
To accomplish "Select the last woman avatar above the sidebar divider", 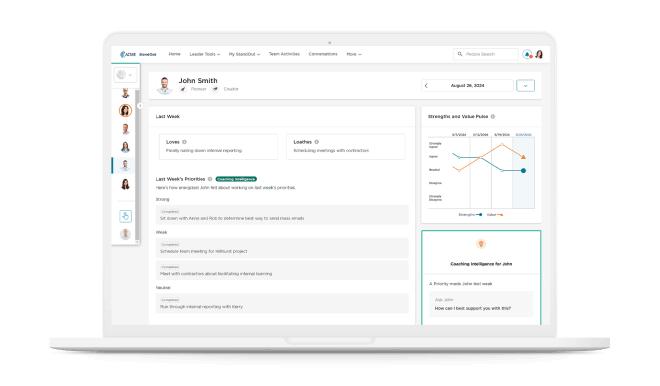I will click(125, 184).
